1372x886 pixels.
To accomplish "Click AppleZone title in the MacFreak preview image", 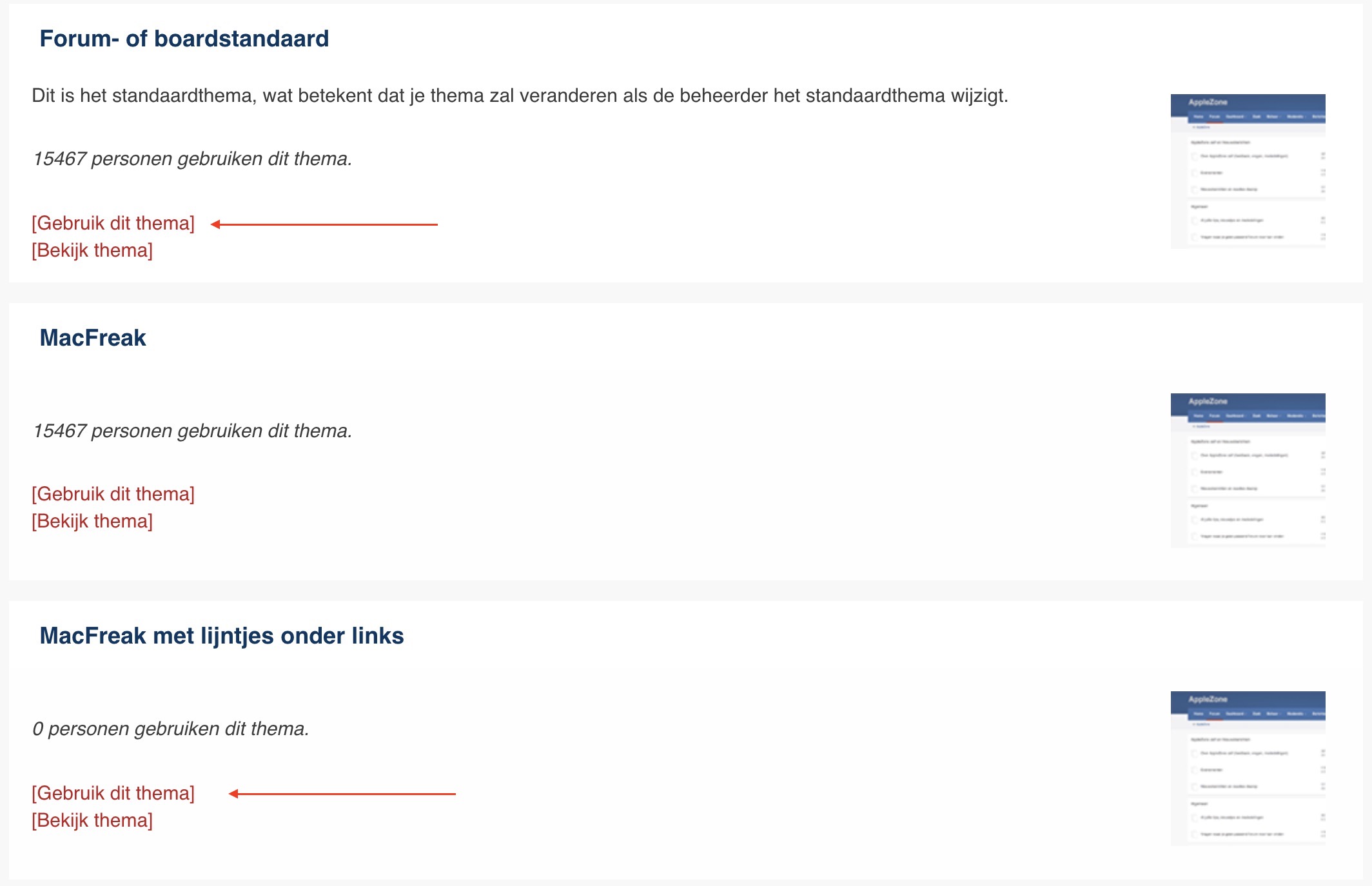I will pos(1208,401).
